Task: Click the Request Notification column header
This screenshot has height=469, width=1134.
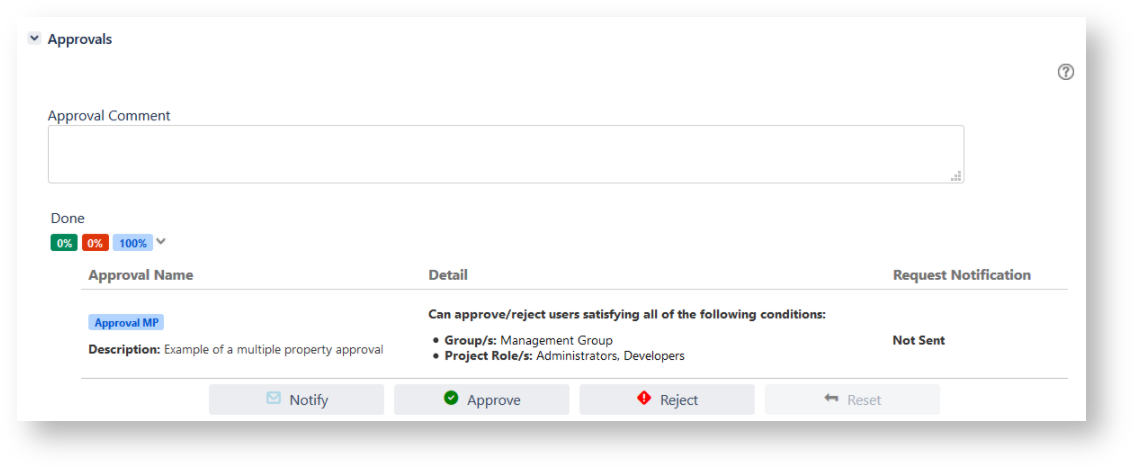Action: coord(961,275)
